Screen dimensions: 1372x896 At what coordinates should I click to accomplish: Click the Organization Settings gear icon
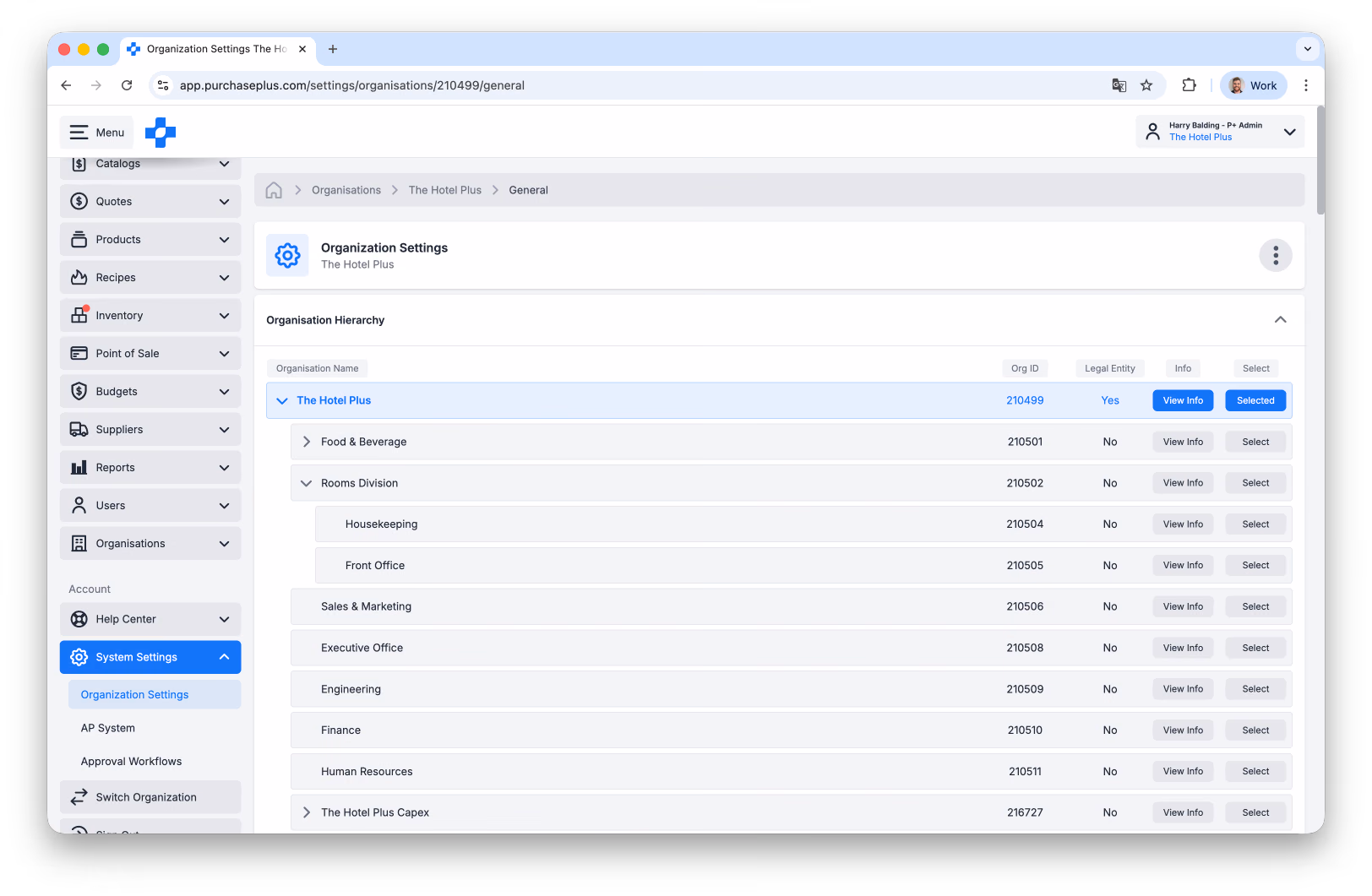coord(287,255)
